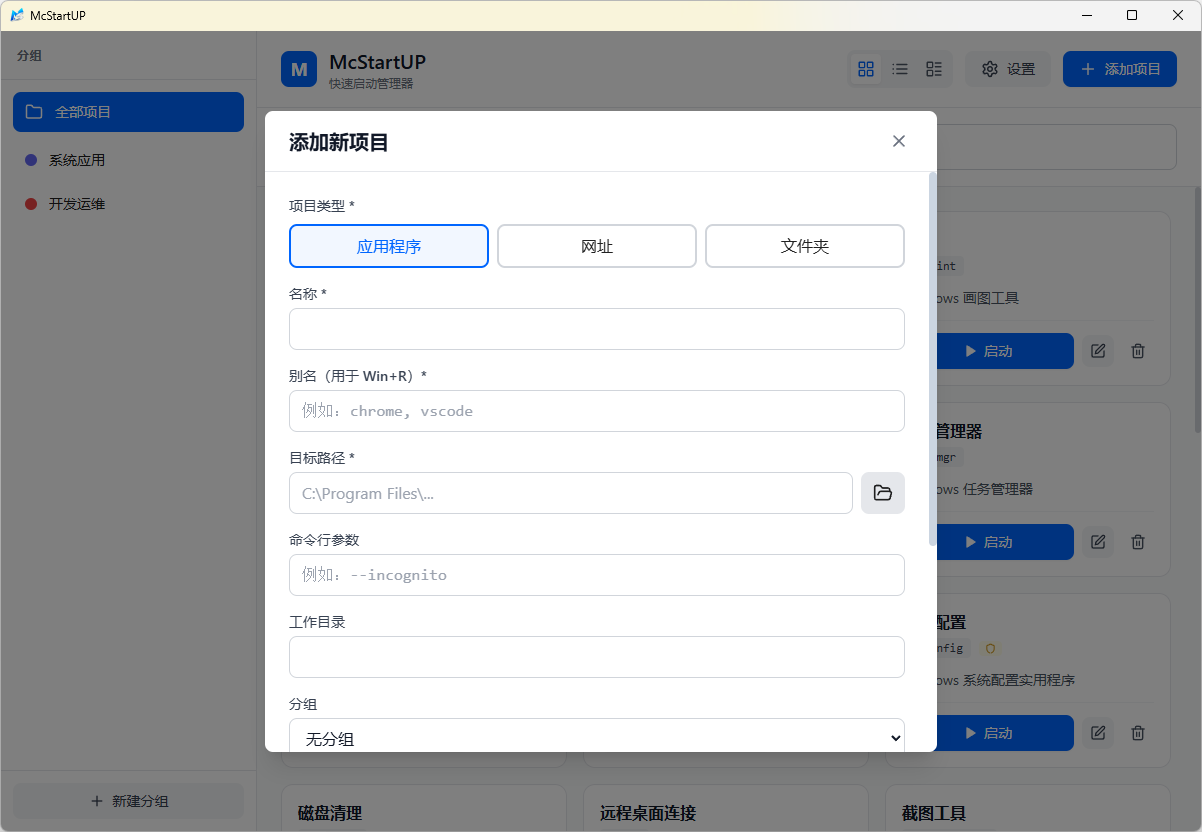The width and height of the screenshot is (1202, 832).
Task: Click the 添加项目 button
Action: (1120, 69)
